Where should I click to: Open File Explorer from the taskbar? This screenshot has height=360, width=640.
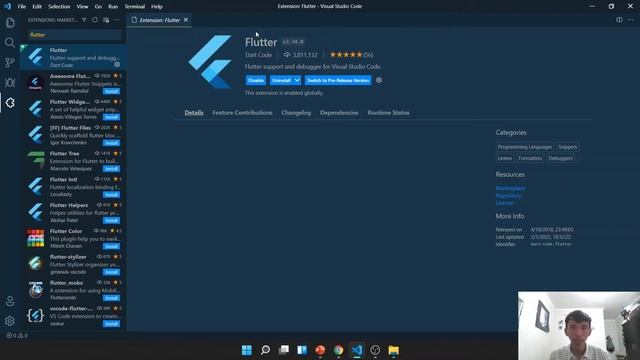tap(393, 350)
